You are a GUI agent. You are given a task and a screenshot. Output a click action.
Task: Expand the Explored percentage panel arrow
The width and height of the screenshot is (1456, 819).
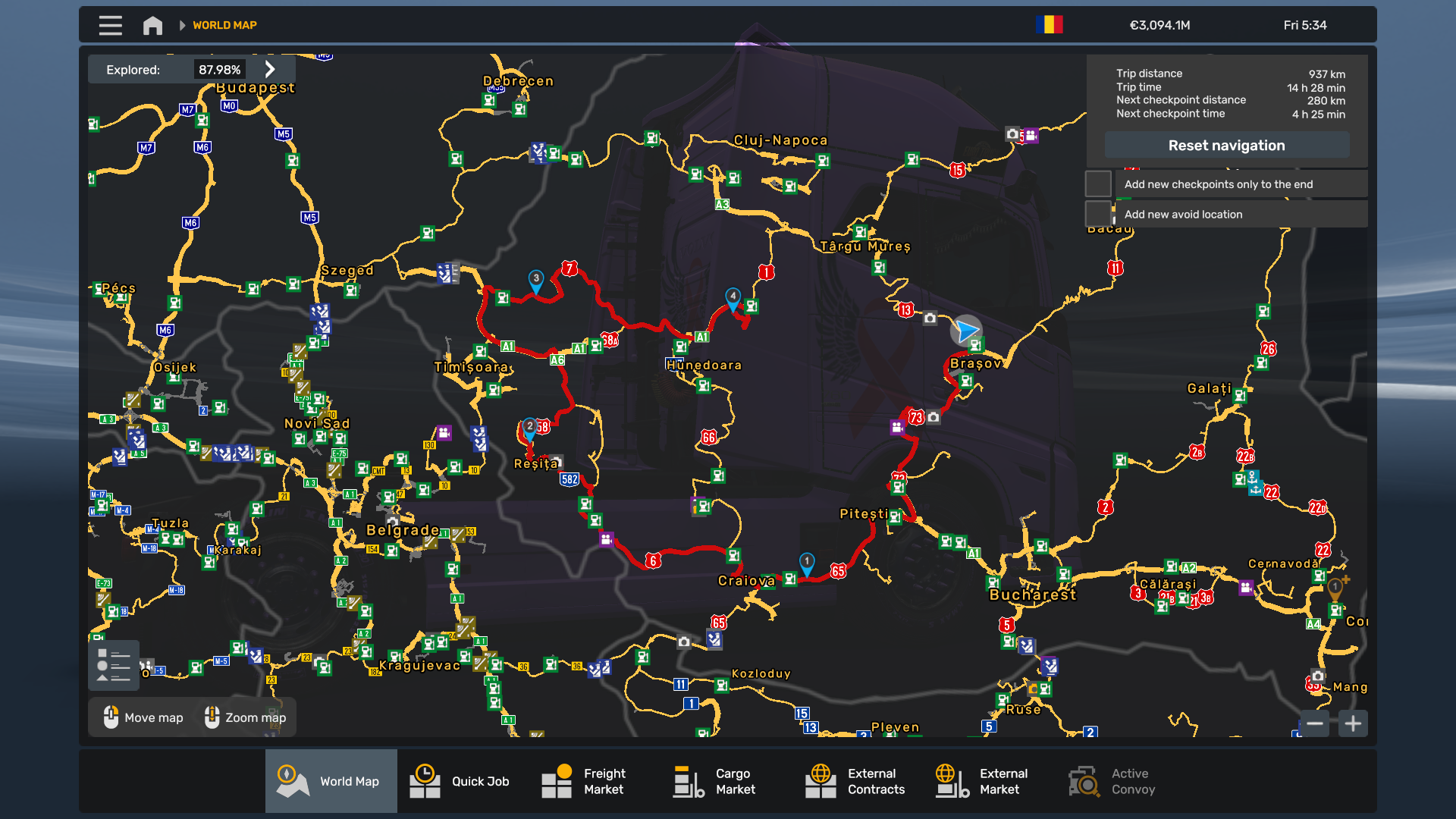pyautogui.click(x=270, y=69)
